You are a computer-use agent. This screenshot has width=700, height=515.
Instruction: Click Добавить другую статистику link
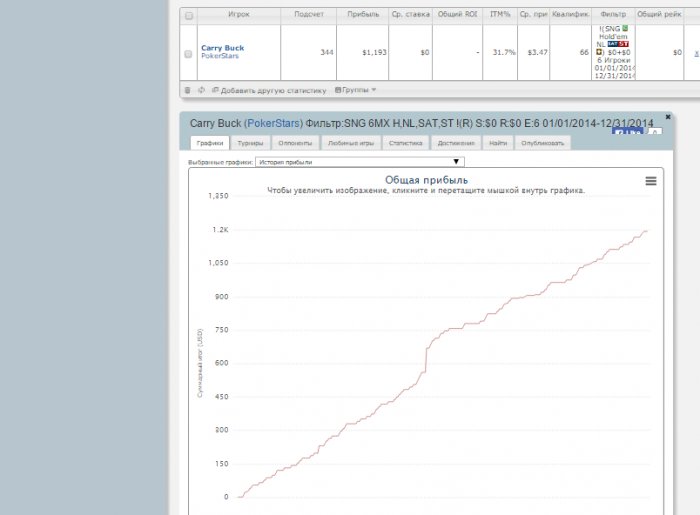(x=269, y=90)
